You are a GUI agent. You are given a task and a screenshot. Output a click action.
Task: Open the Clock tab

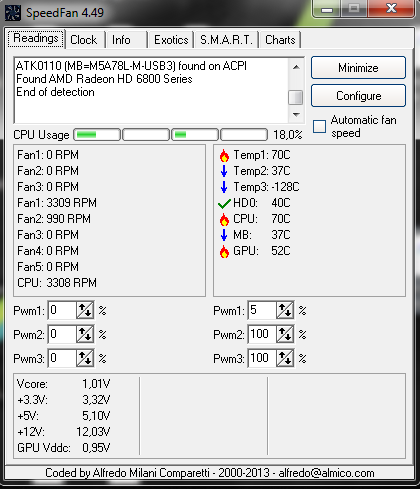tap(84, 40)
